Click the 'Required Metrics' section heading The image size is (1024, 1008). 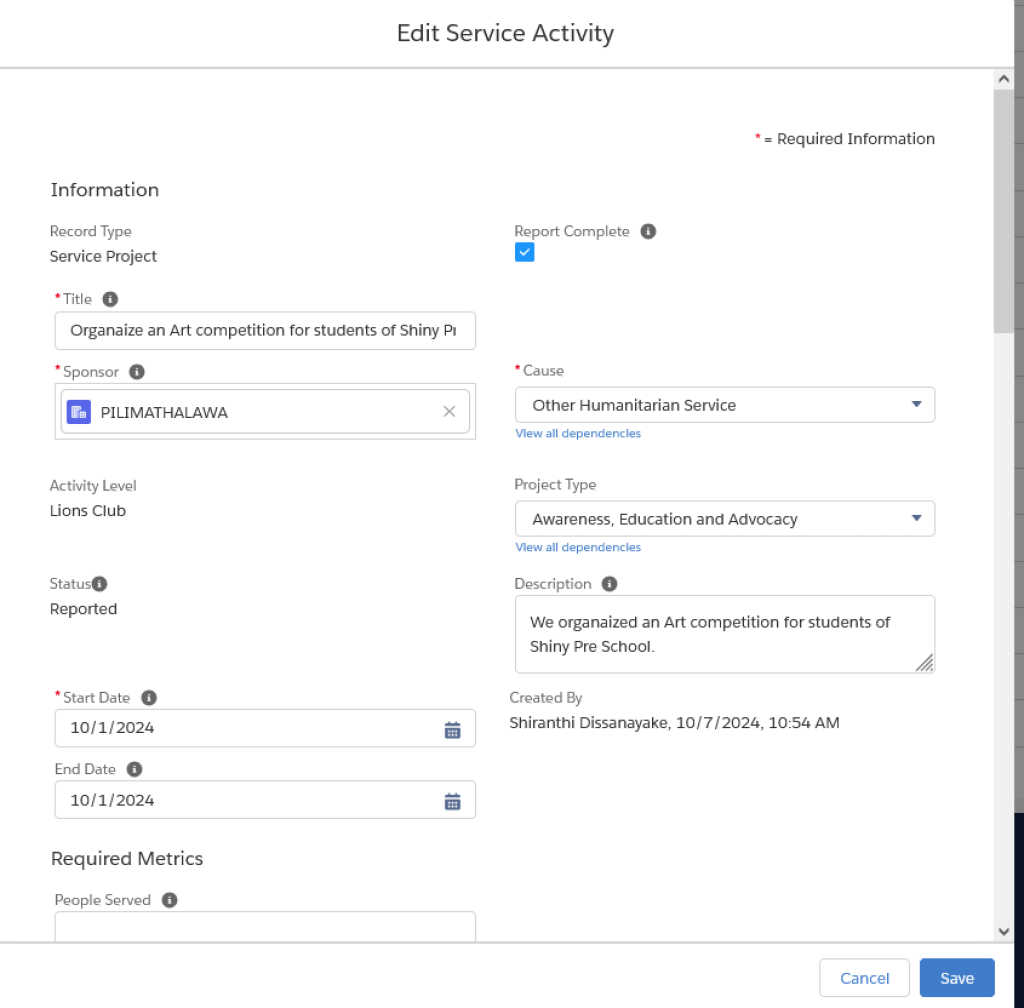127,858
